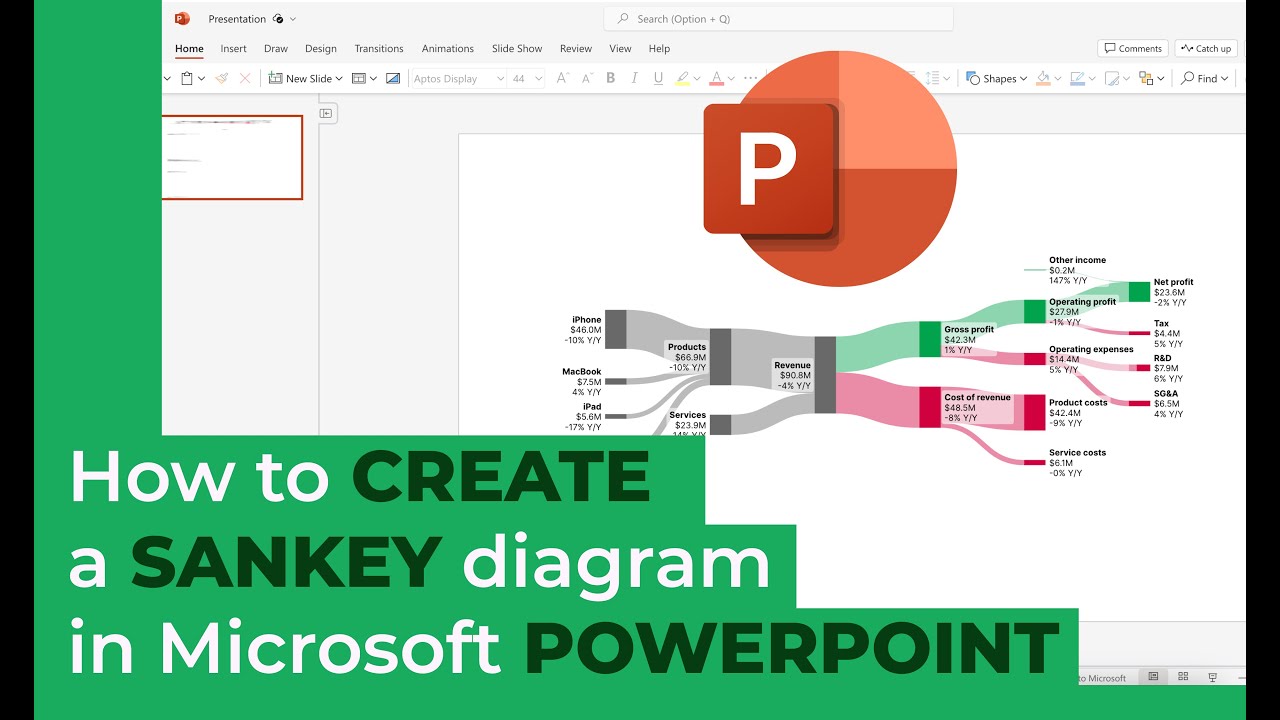The width and height of the screenshot is (1280, 720).
Task: Expand the file name dropdown chevron
Action: point(293,18)
